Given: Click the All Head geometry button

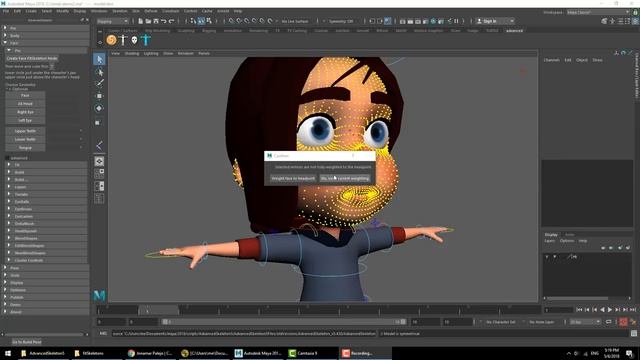Looking at the screenshot, I should click(25, 104).
